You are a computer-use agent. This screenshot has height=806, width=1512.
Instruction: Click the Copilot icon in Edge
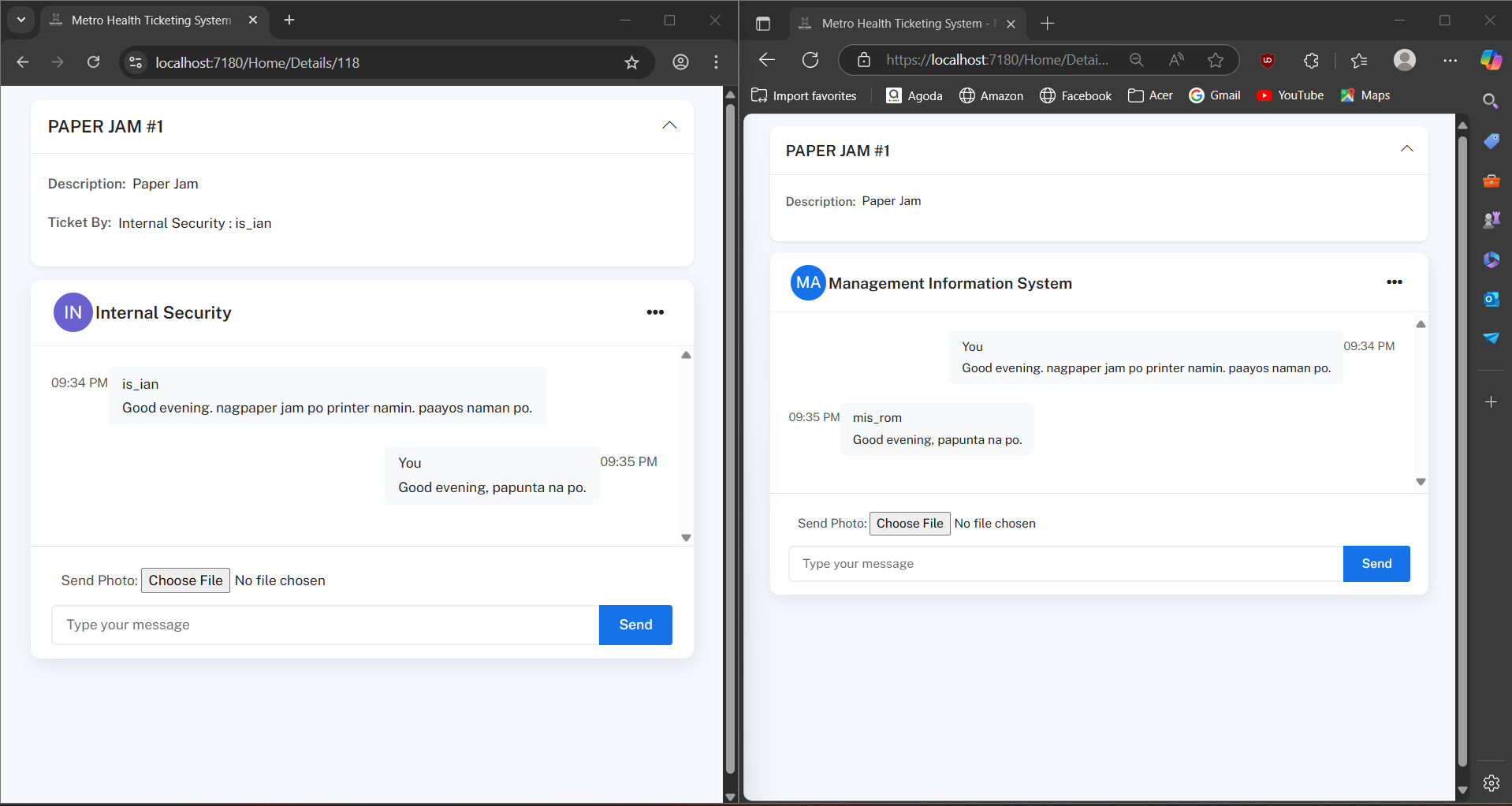click(1490, 60)
